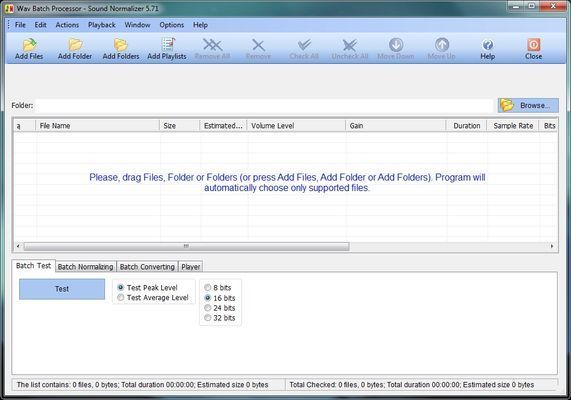
Task: Switch to the Batch Converting tab
Action: 147,267
